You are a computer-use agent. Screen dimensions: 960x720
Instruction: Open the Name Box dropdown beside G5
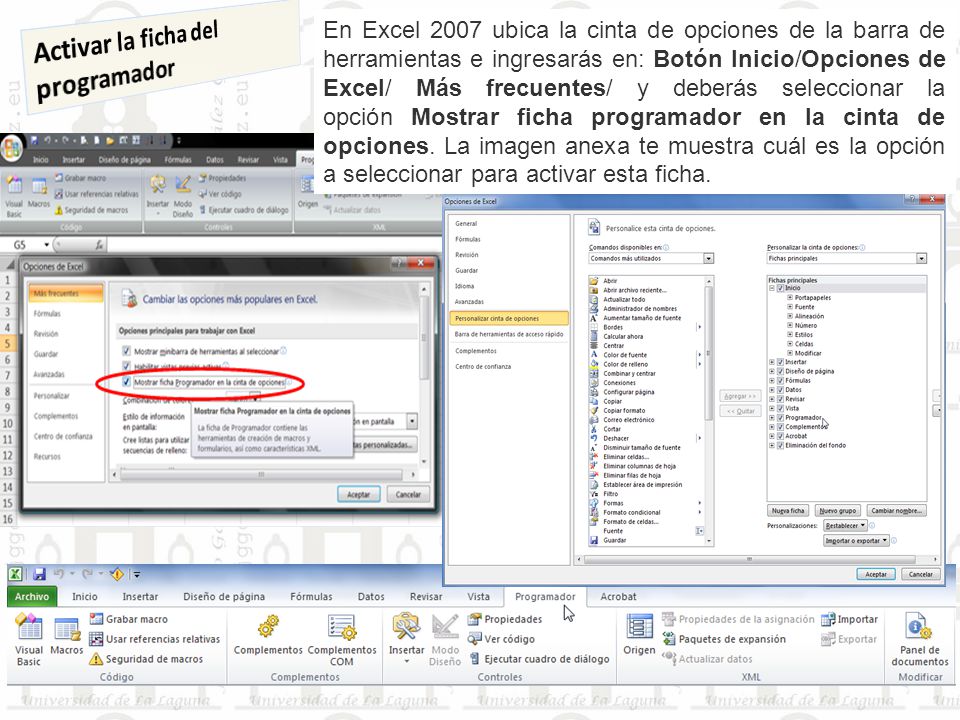47,245
